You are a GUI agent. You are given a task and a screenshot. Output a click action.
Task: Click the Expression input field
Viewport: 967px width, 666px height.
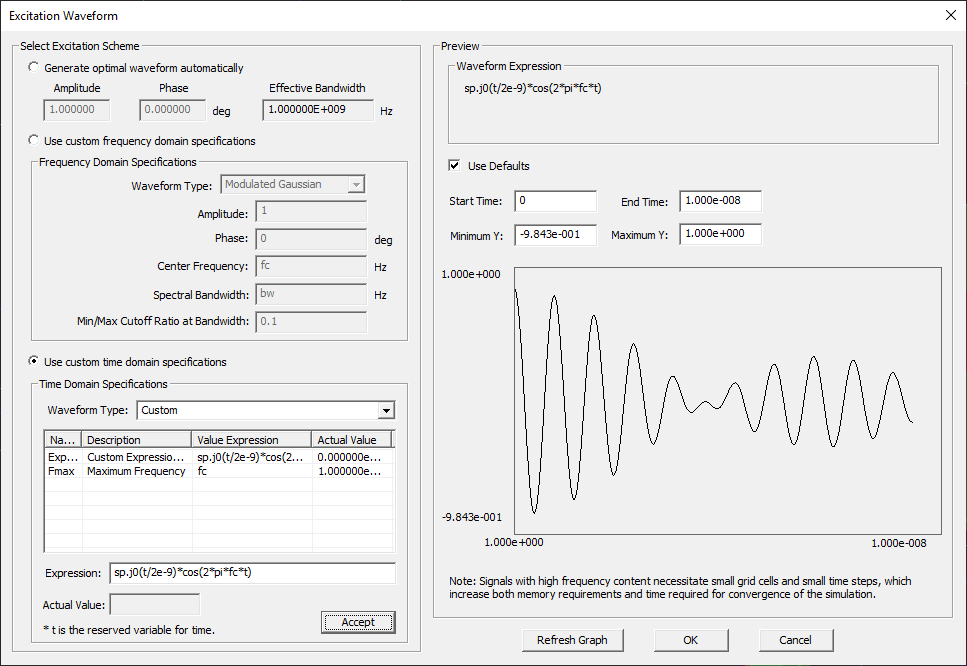point(252,573)
